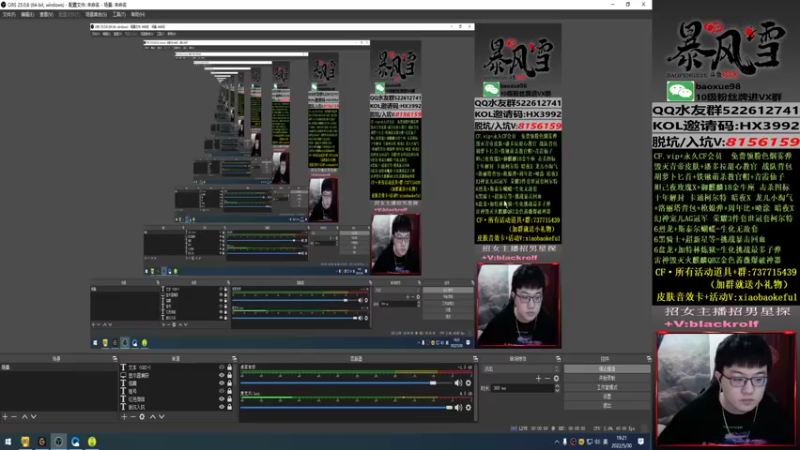Pop out the Scenes dock panel
This screenshot has height=450, width=800.
[115, 359]
